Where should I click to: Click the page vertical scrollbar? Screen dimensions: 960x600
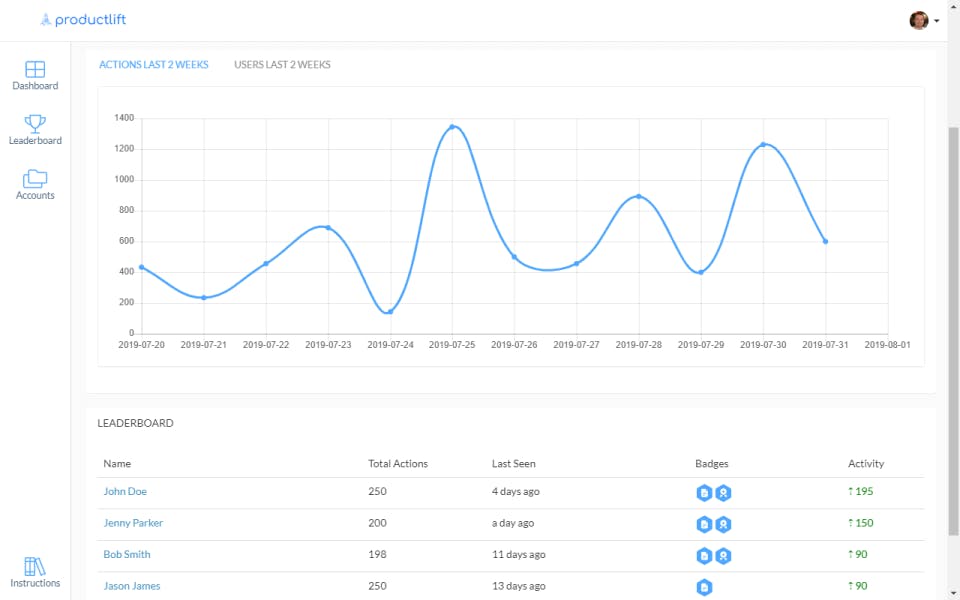[953, 331]
